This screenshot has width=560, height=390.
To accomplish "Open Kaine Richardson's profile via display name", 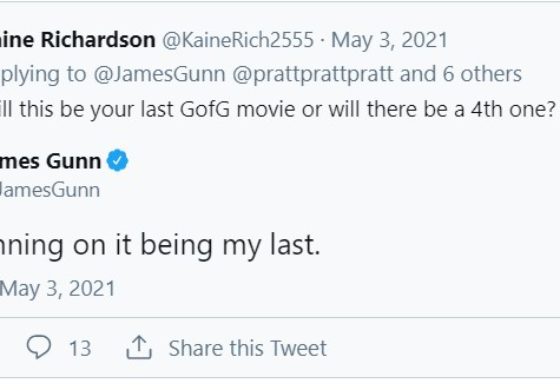I will tap(78, 40).
